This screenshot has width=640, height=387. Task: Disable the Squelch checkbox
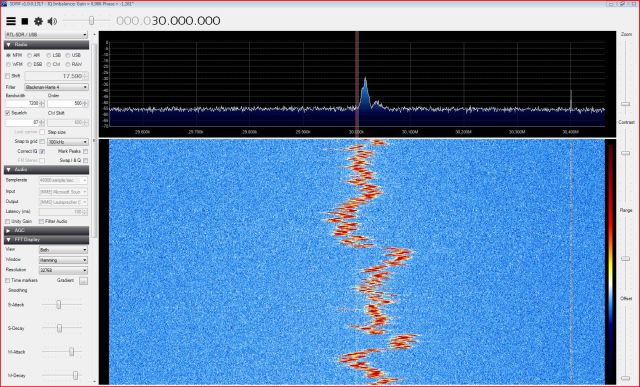[x=8, y=113]
